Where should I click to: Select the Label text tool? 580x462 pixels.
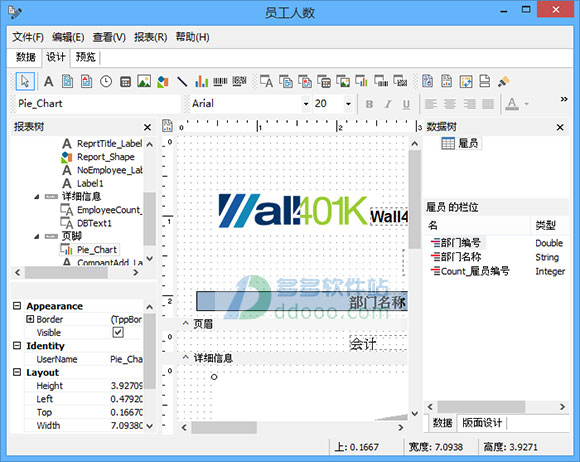pyautogui.click(x=48, y=81)
